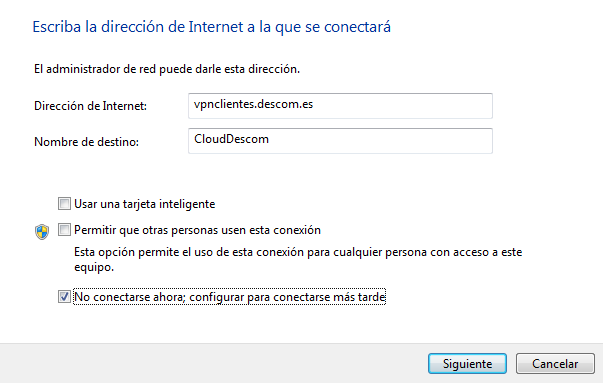Uncheck No conectarse ahora checkbox
This screenshot has height=383, width=603.
[64, 296]
